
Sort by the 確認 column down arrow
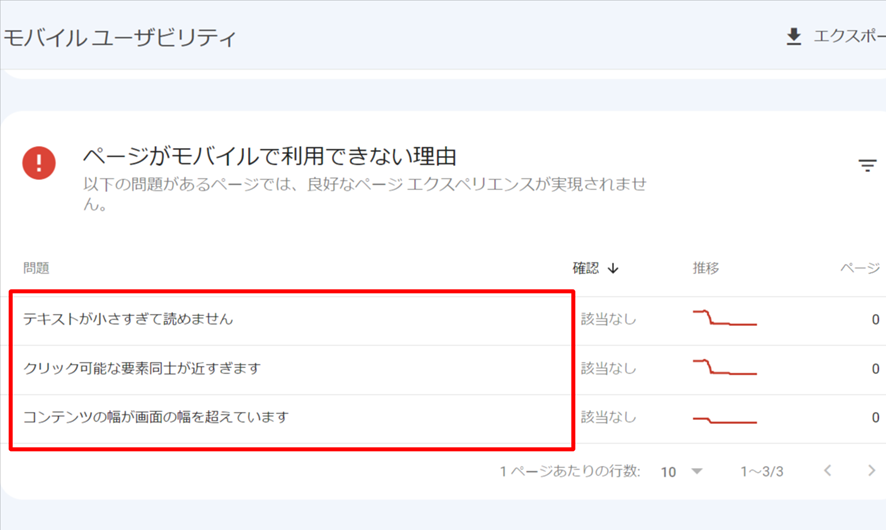(613, 268)
